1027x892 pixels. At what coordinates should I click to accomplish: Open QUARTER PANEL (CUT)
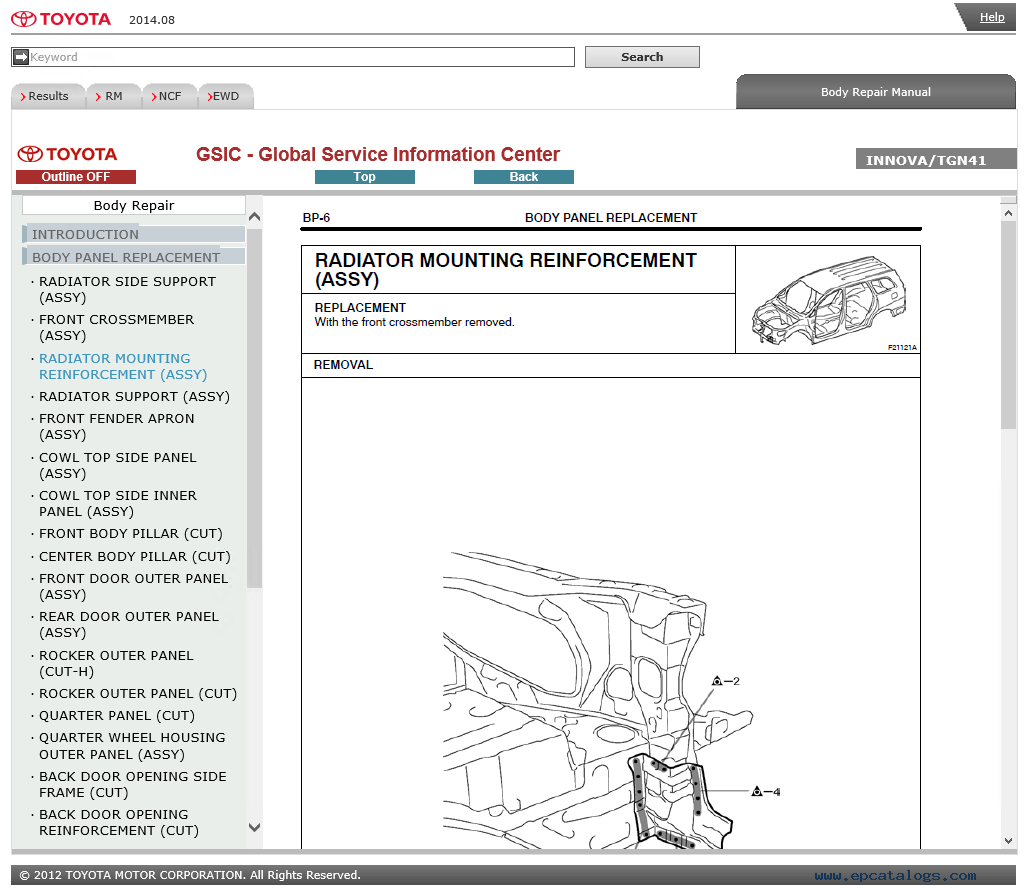(117, 716)
